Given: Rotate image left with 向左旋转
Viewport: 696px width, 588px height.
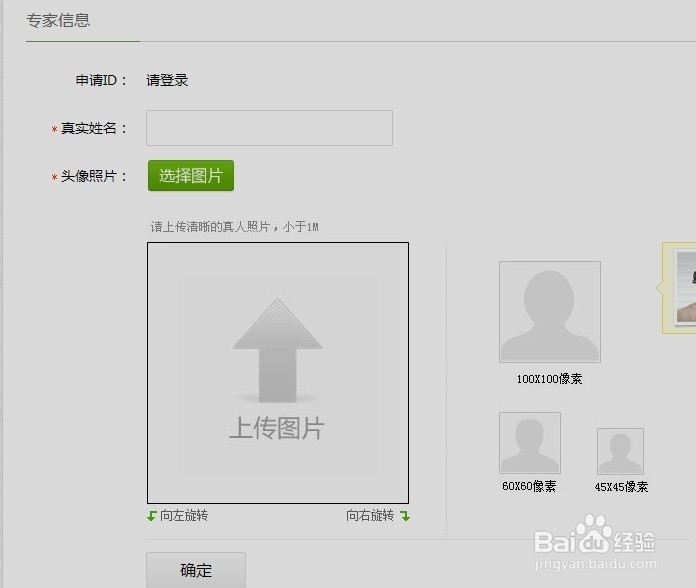Looking at the screenshot, I should coord(178,516).
